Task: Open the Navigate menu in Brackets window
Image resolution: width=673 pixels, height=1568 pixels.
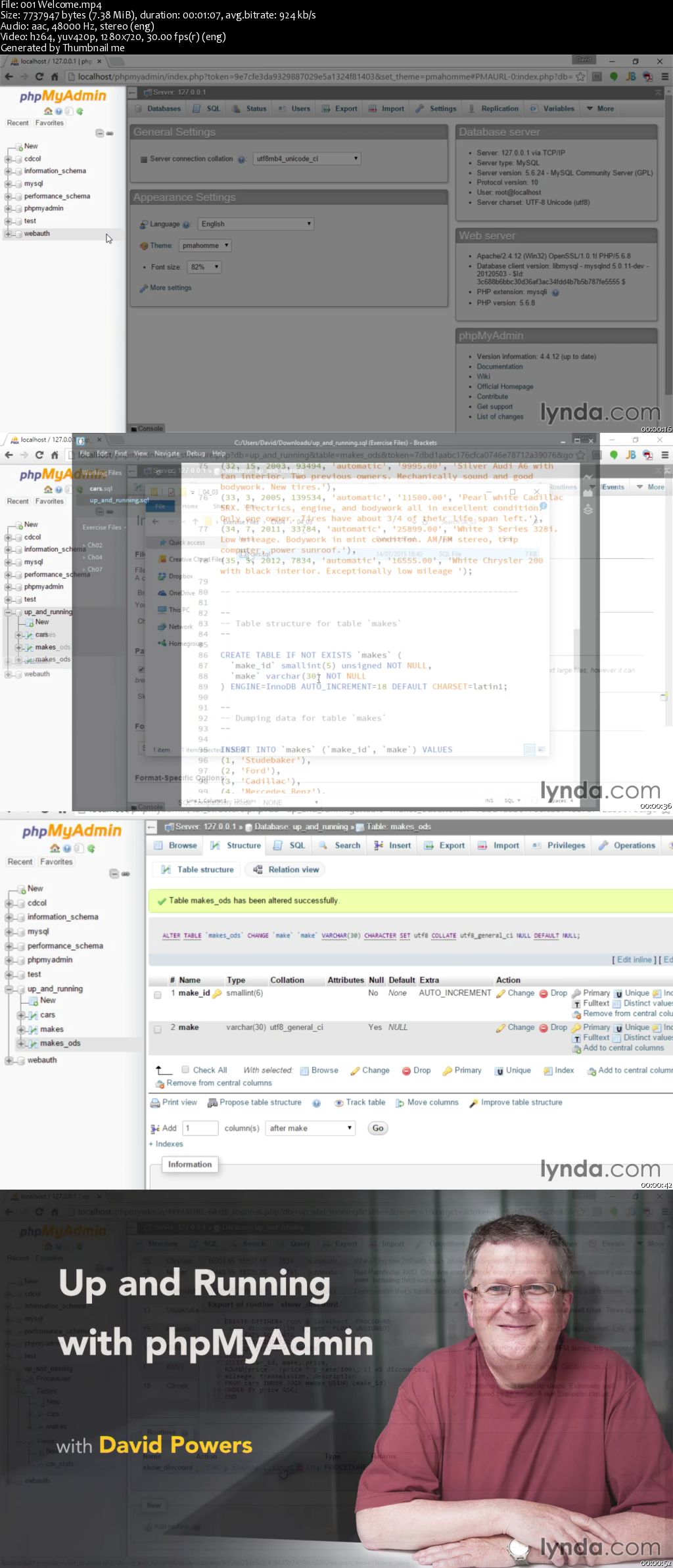Action: 166,453
